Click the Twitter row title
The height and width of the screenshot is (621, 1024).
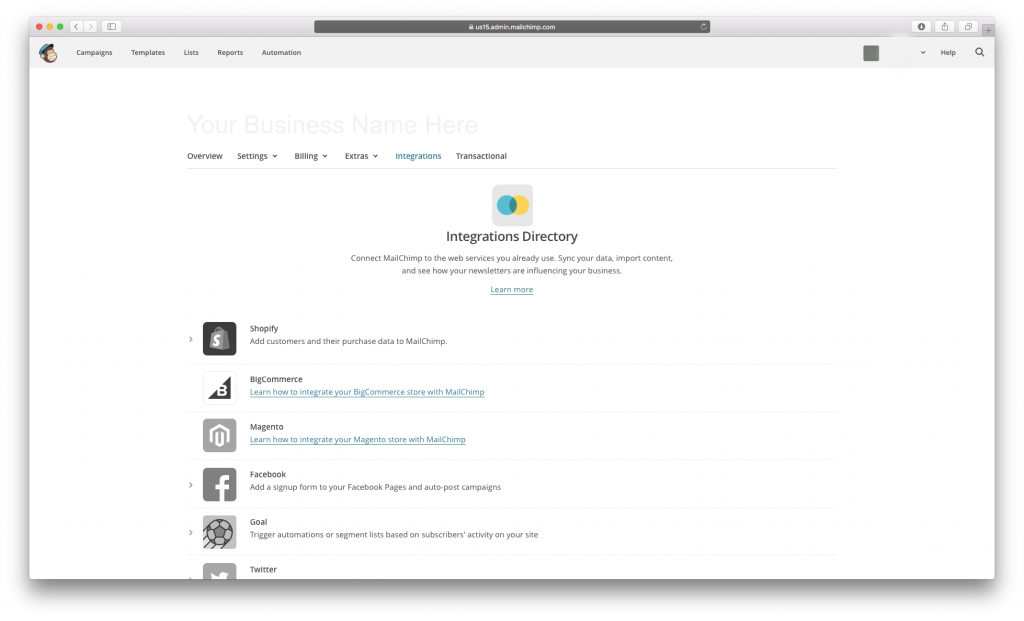(263, 569)
